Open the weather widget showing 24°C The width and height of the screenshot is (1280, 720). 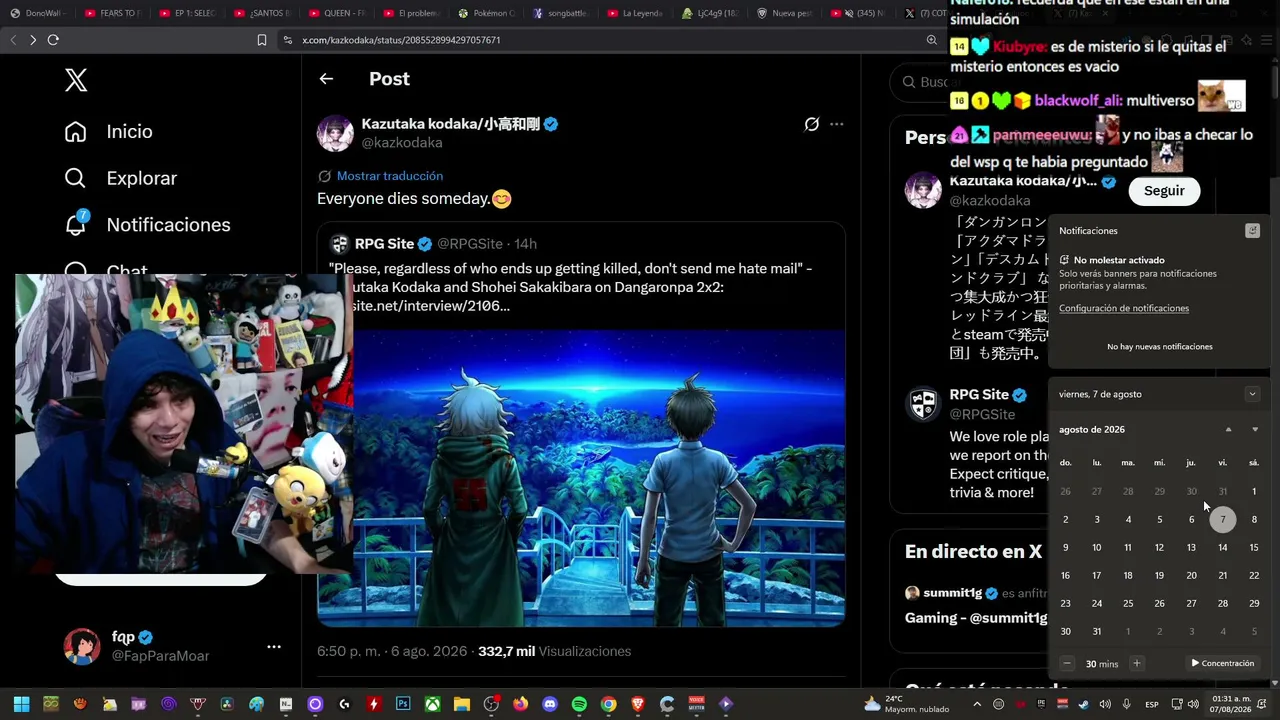point(904,704)
